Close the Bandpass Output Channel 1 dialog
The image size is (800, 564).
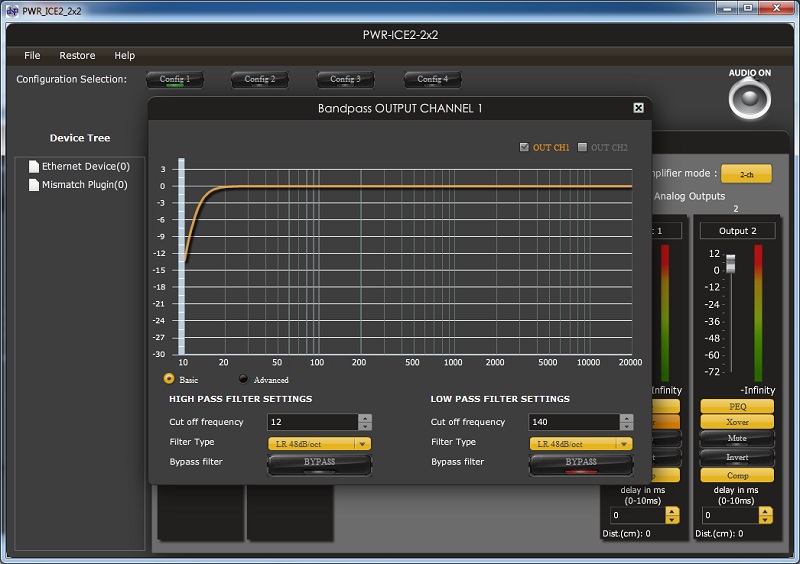click(x=638, y=108)
